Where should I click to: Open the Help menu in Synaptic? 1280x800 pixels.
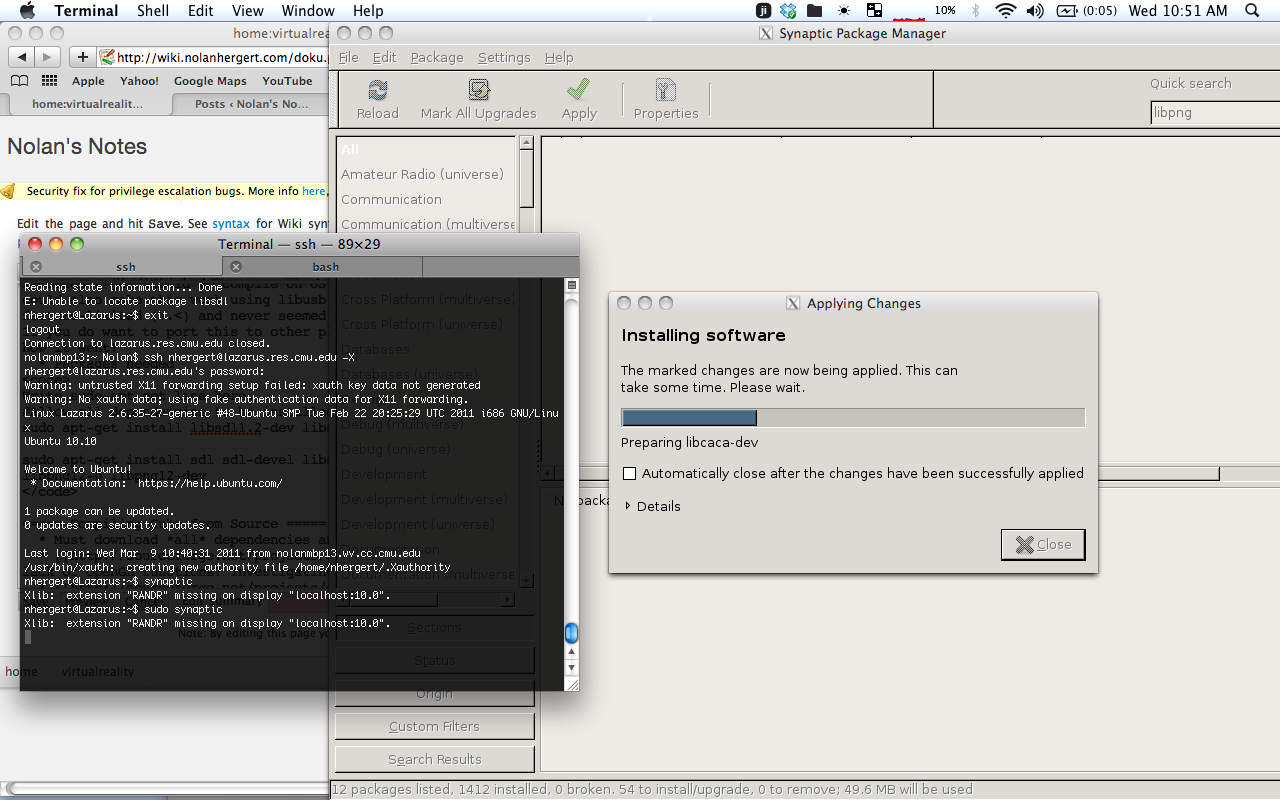(x=559, y=57)
